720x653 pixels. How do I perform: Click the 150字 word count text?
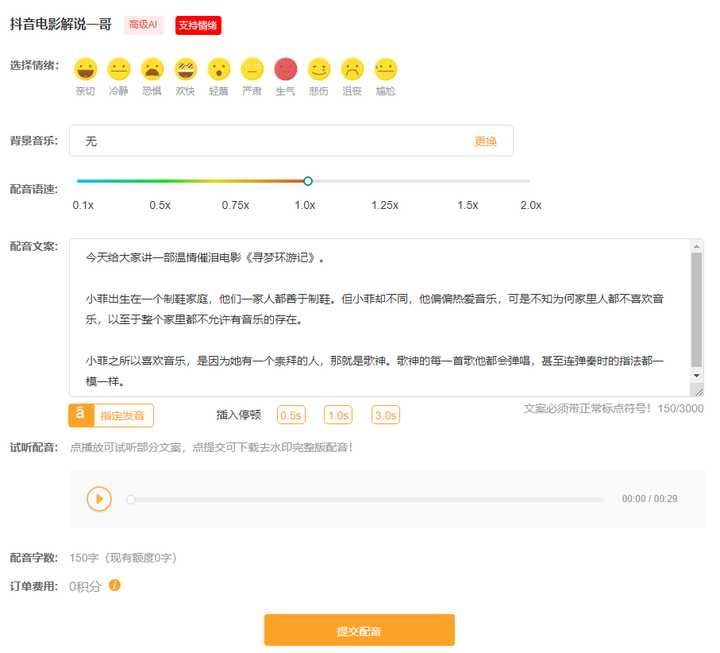click(x=84, y=558)
